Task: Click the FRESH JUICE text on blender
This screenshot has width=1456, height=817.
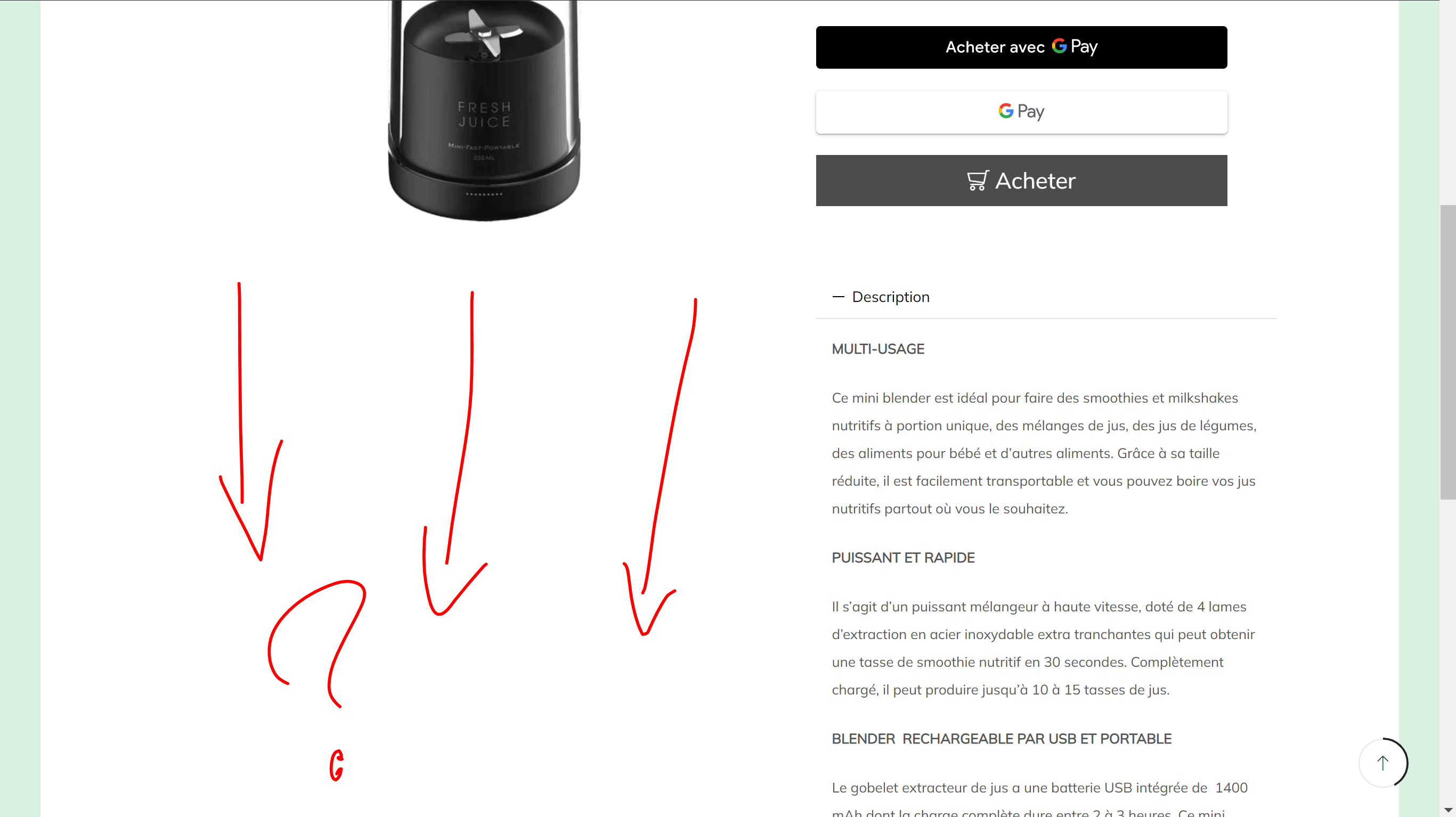Action: (x=484, y=114)
